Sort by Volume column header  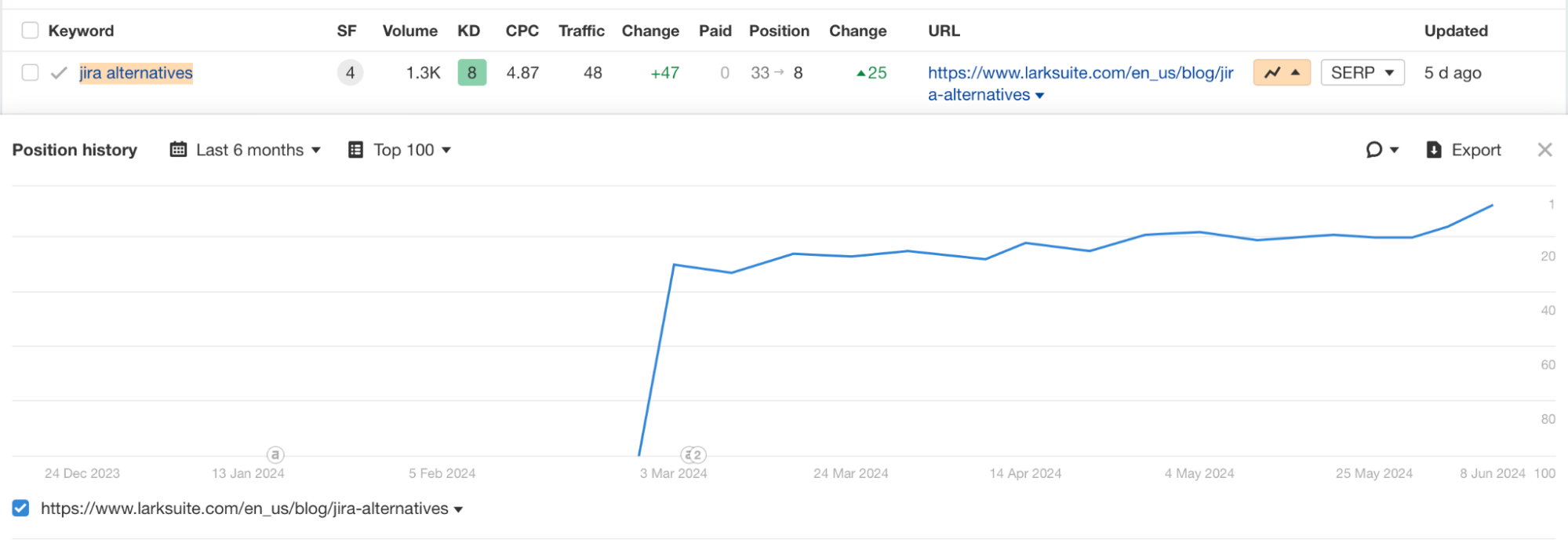(x=409, y=31)
